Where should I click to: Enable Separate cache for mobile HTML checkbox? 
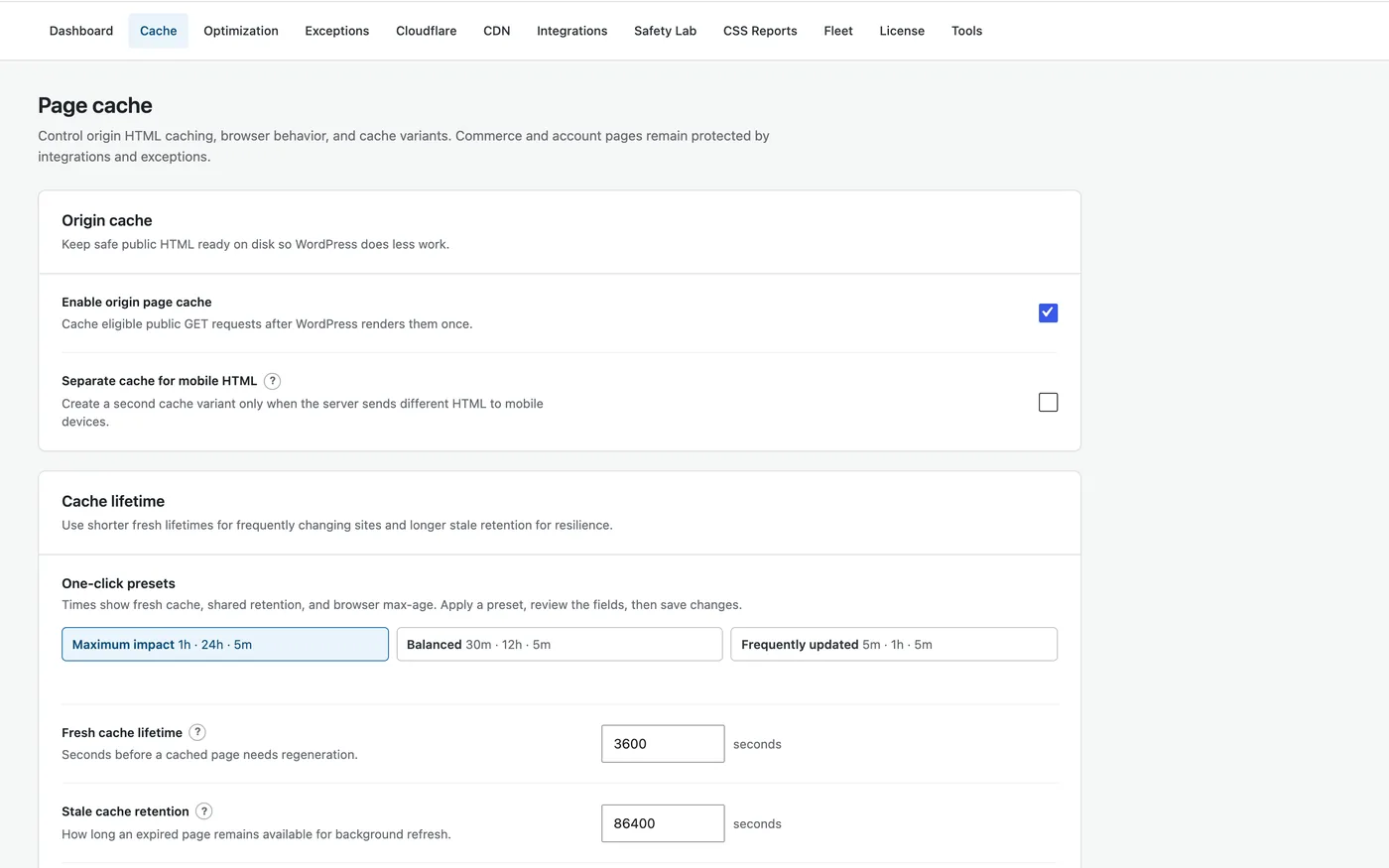click(1048, 402)
